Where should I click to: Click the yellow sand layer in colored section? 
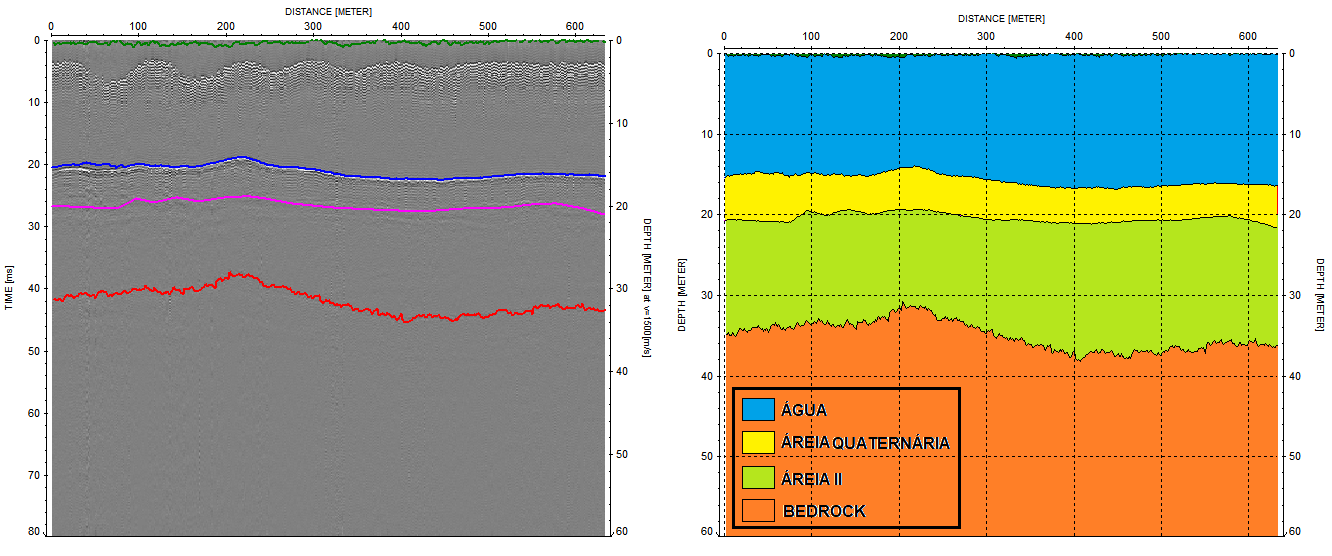(x=1001, y=200)
